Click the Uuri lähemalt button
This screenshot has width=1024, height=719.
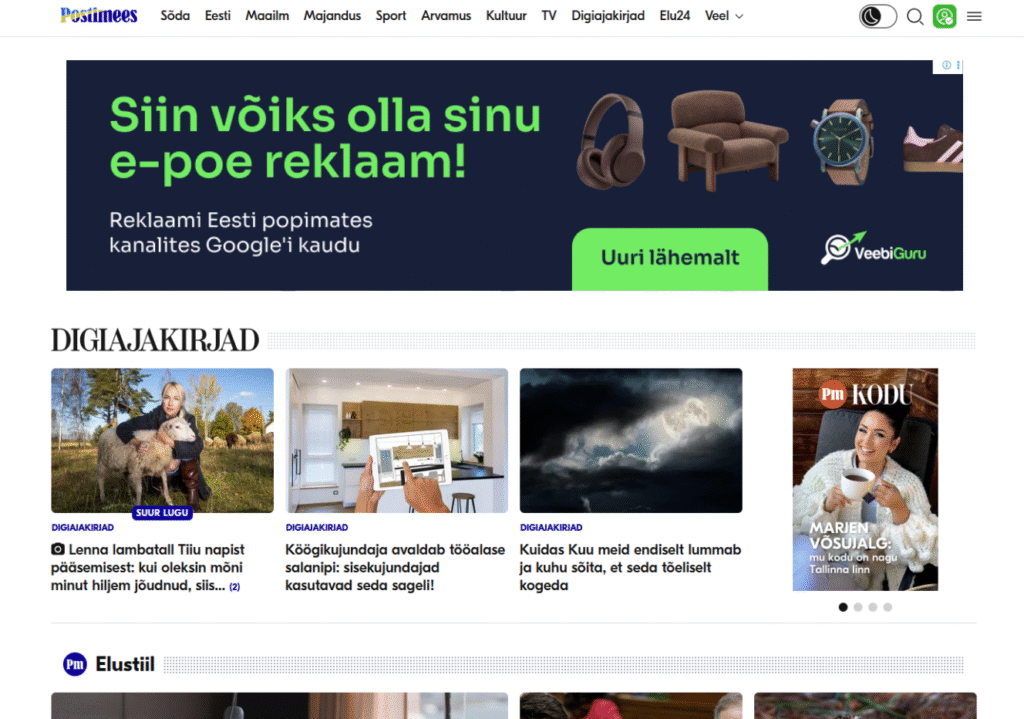(x=670, y=258)
